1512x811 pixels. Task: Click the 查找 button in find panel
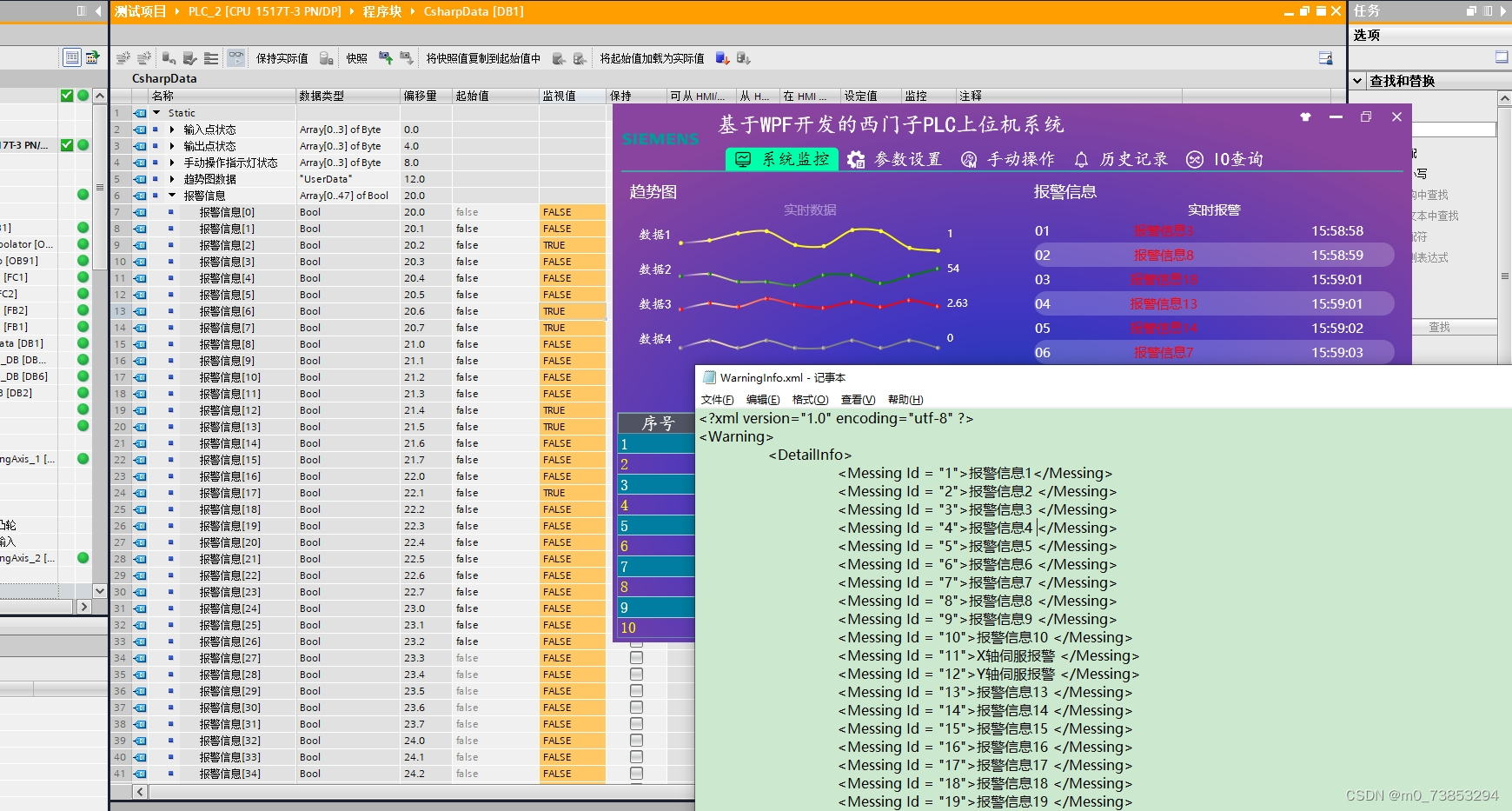pyautogui.click(x=1440, y=327)
